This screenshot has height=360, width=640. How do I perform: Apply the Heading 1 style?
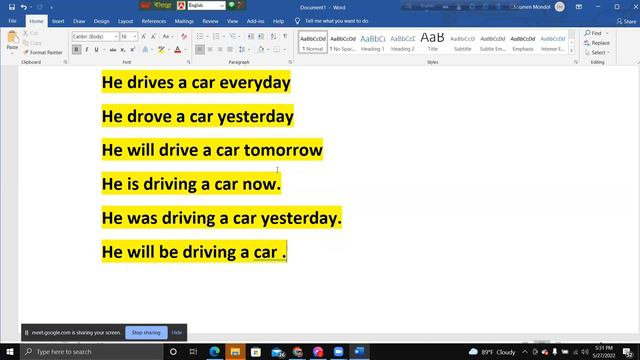point(372,42)
